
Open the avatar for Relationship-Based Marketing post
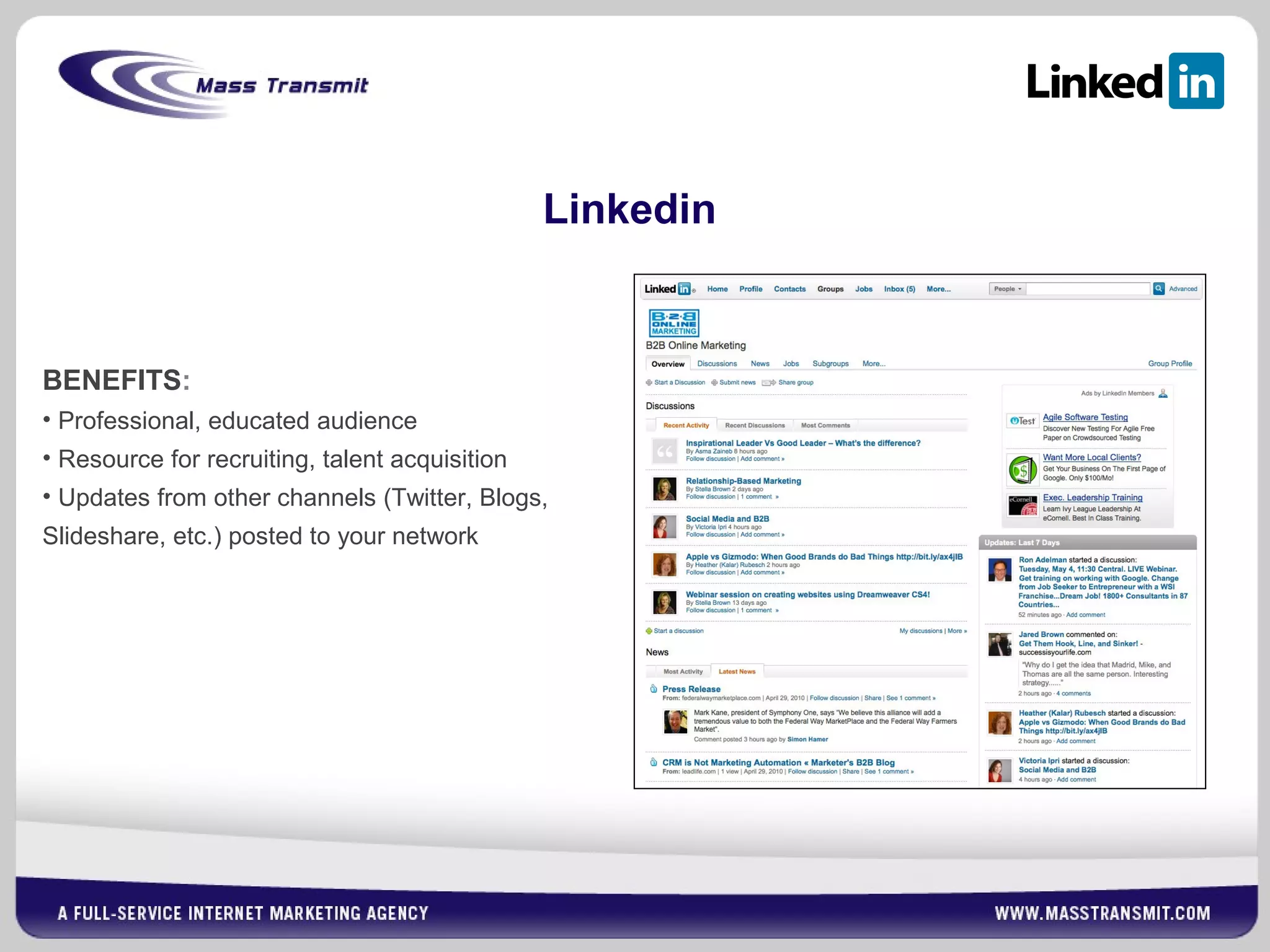coord(664,489)
